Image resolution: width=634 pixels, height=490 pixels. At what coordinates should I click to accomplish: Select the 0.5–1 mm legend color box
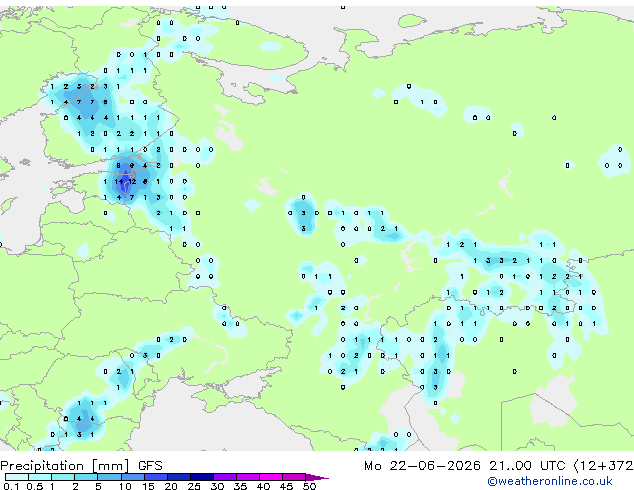coord(40,477)
